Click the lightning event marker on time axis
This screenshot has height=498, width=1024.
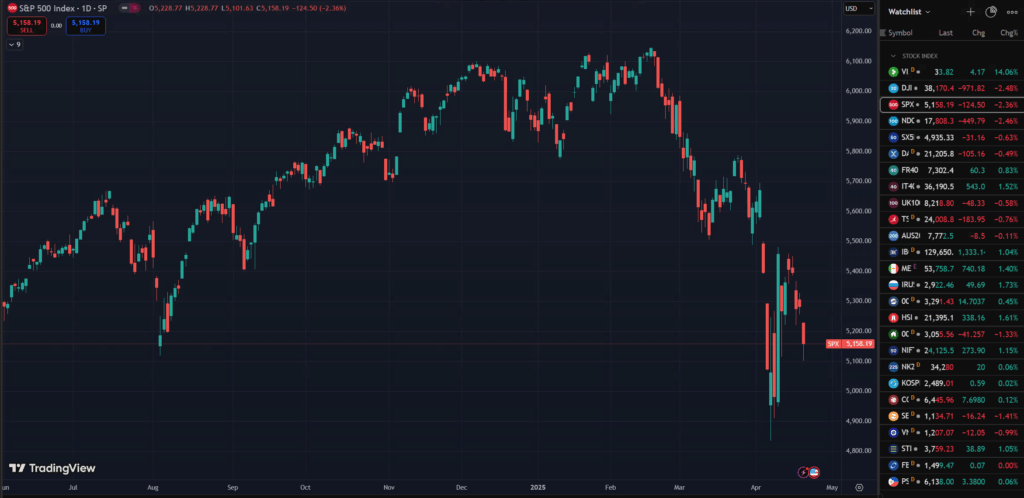pos(805,472)
